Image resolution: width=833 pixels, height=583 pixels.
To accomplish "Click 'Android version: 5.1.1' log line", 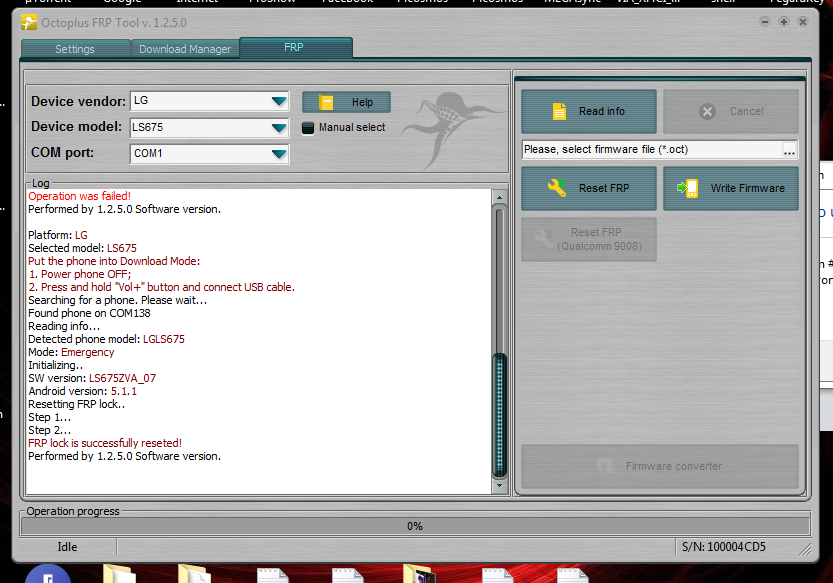I will pyautogui.click(x=82, y=391).
